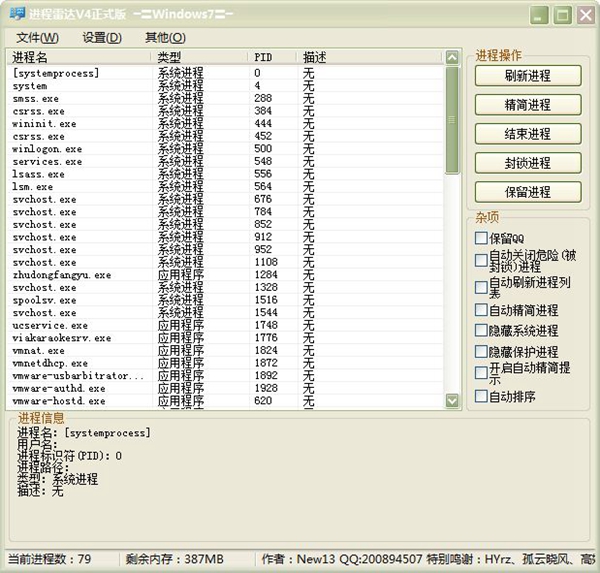Click the 进程雷达 app icon in title bar
Viewport: 600px width, 573px height.
pos(17,14)
